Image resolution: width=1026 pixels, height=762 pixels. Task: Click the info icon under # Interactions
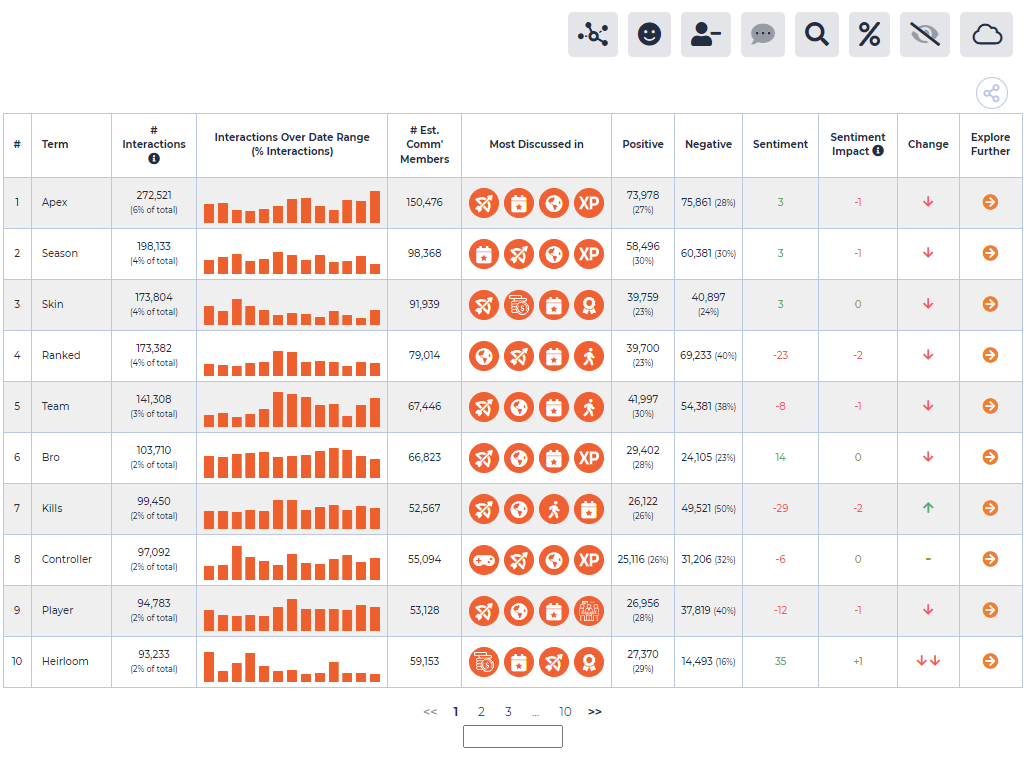click(x=154, y=158)
